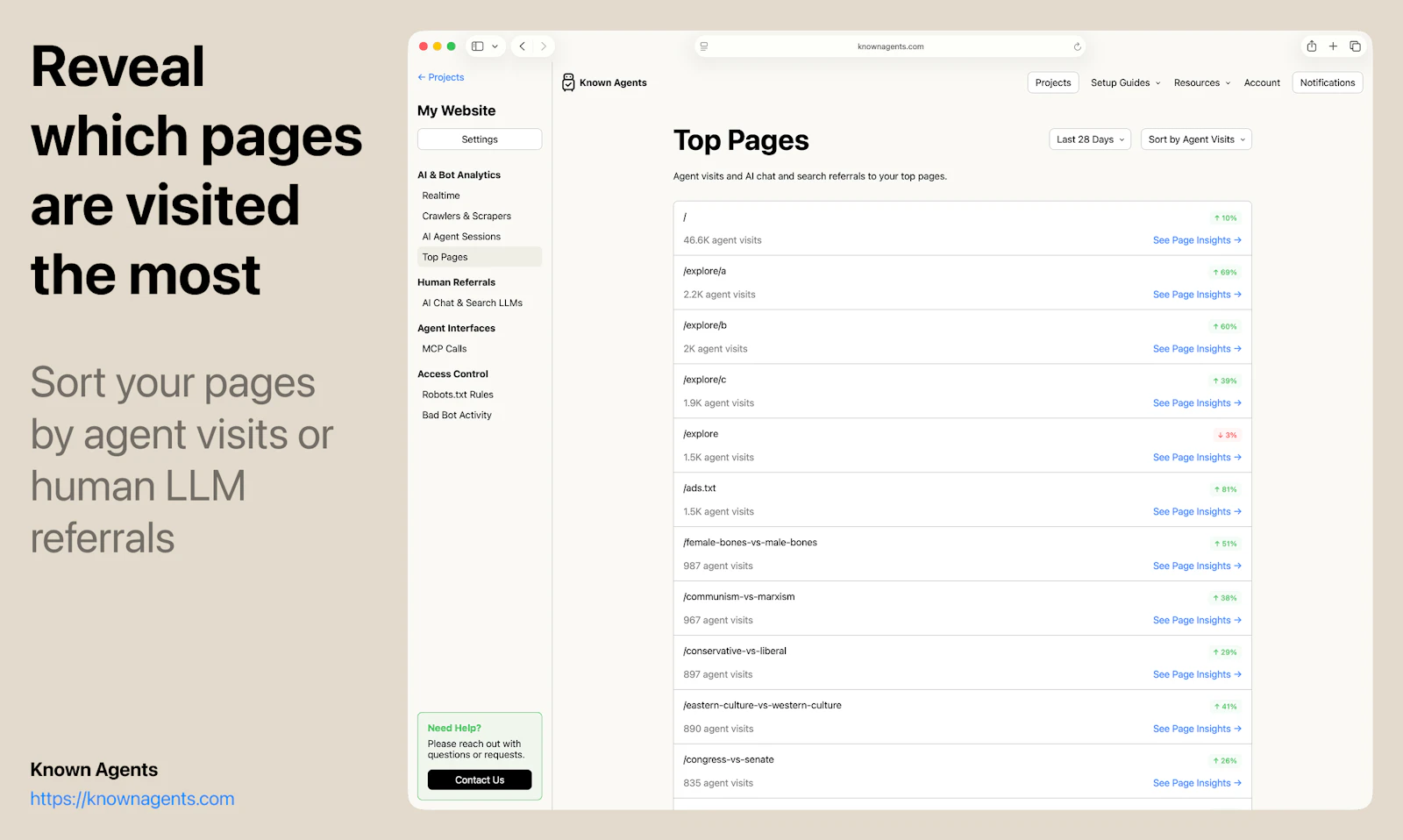Click the 46.6K agent visits count

[723, 240]
